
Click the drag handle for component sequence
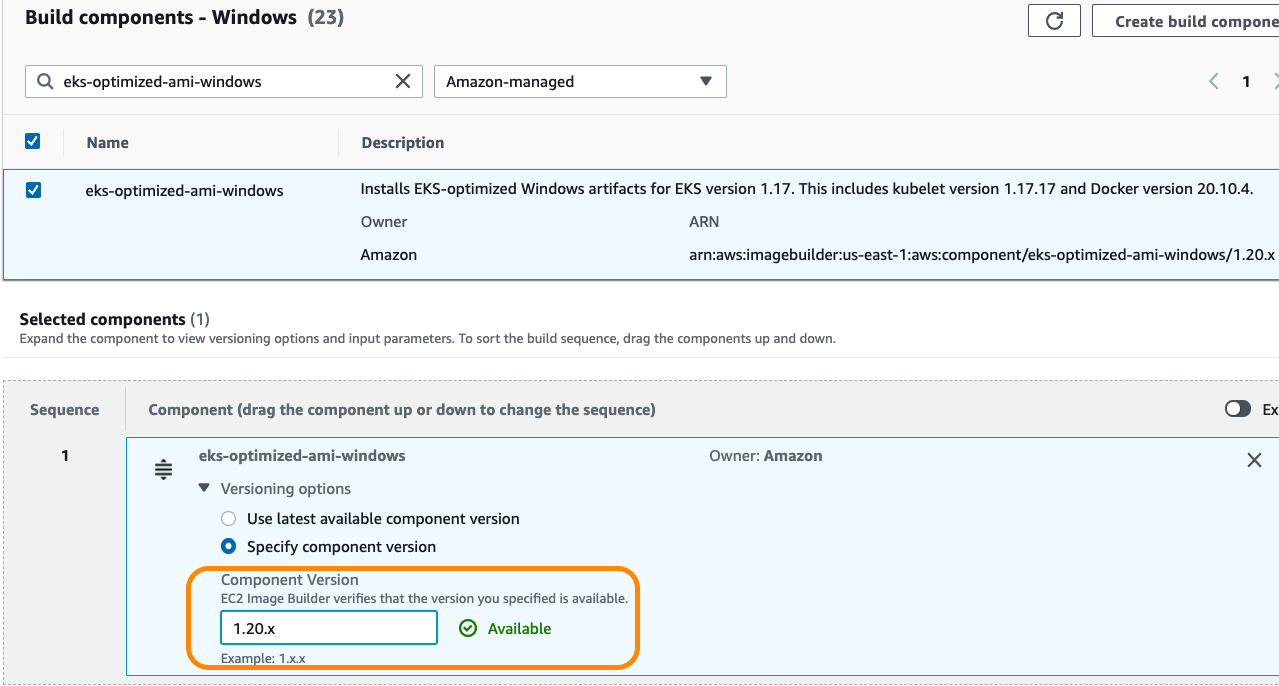pos(164,469)
